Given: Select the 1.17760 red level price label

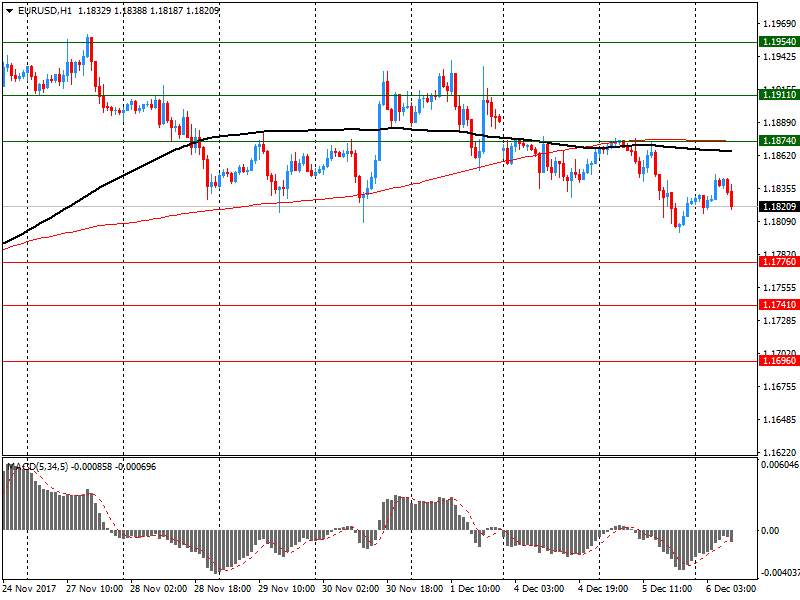Looking at the screenshot, I should pyautogui.click(x=779, y=262).
